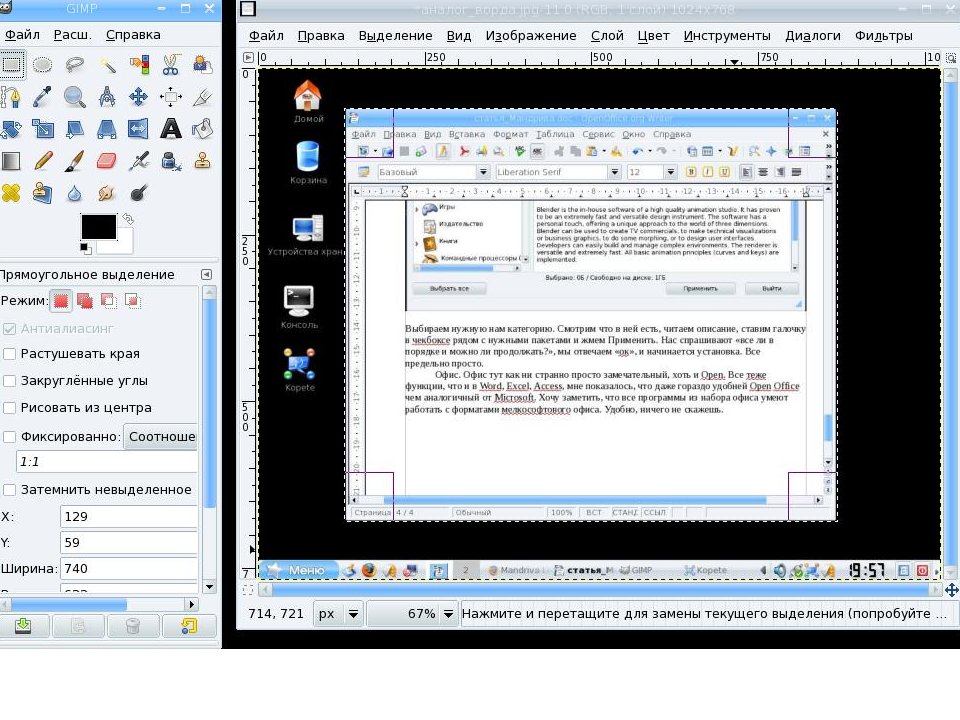
Task: Check the 'Рисовать из центра' option
Action: 9,408
